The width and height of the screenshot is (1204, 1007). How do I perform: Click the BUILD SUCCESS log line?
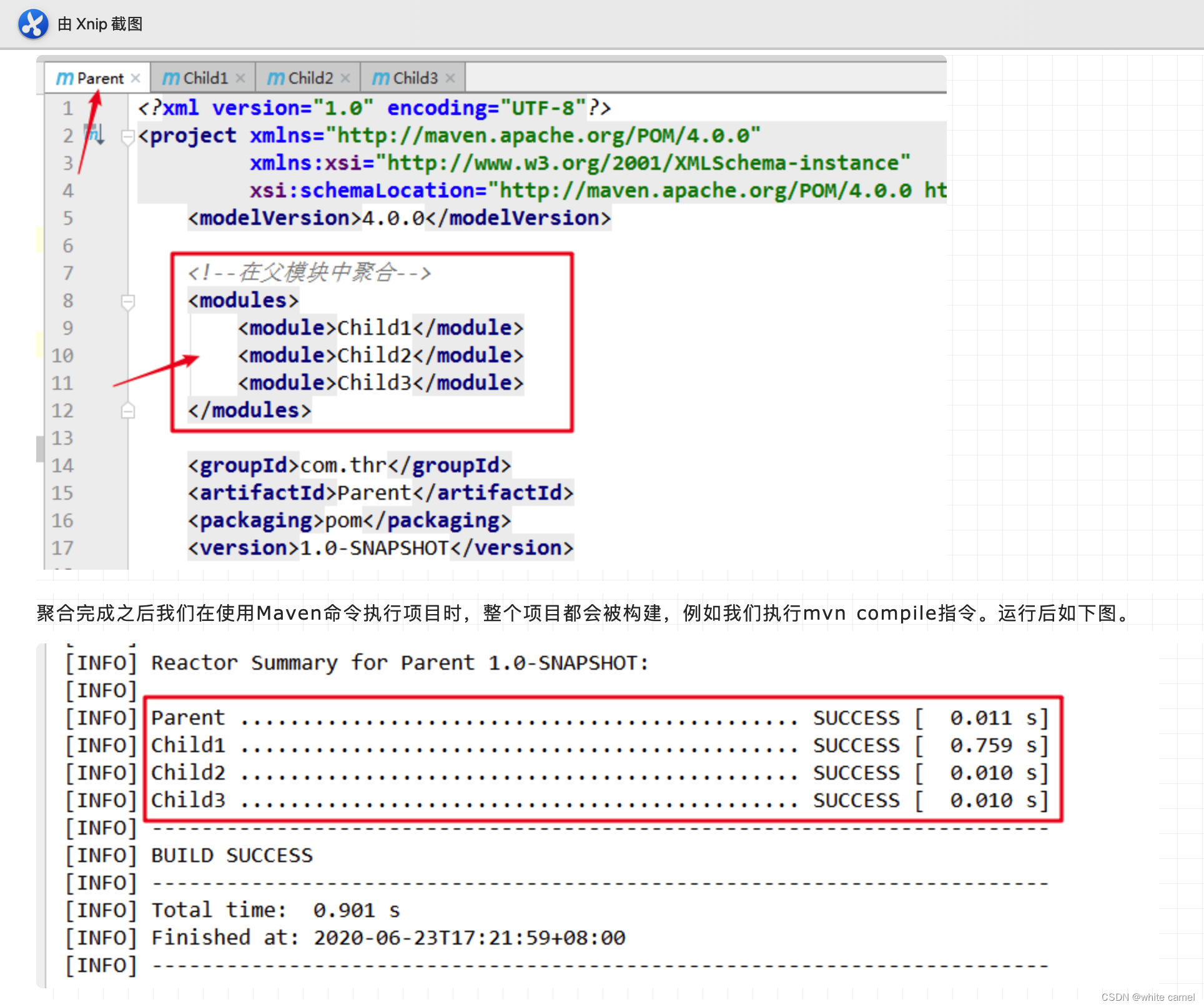click(232, 855)
